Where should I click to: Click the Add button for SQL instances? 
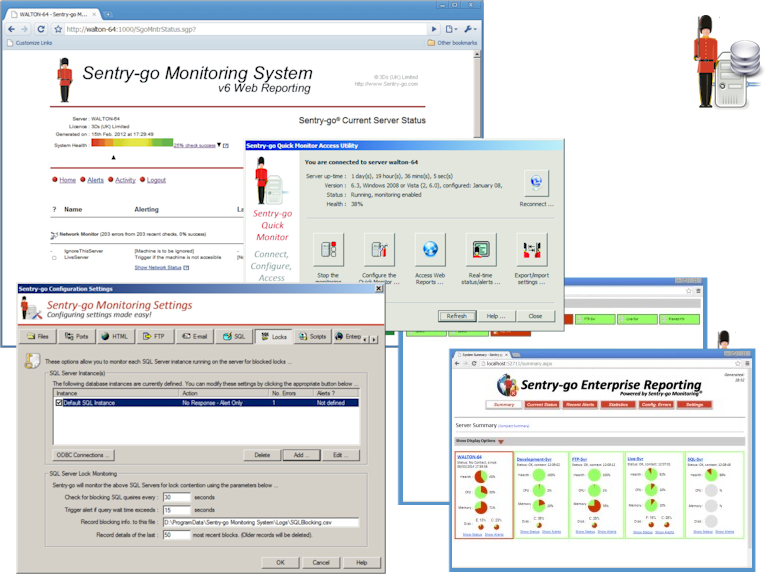301,455
